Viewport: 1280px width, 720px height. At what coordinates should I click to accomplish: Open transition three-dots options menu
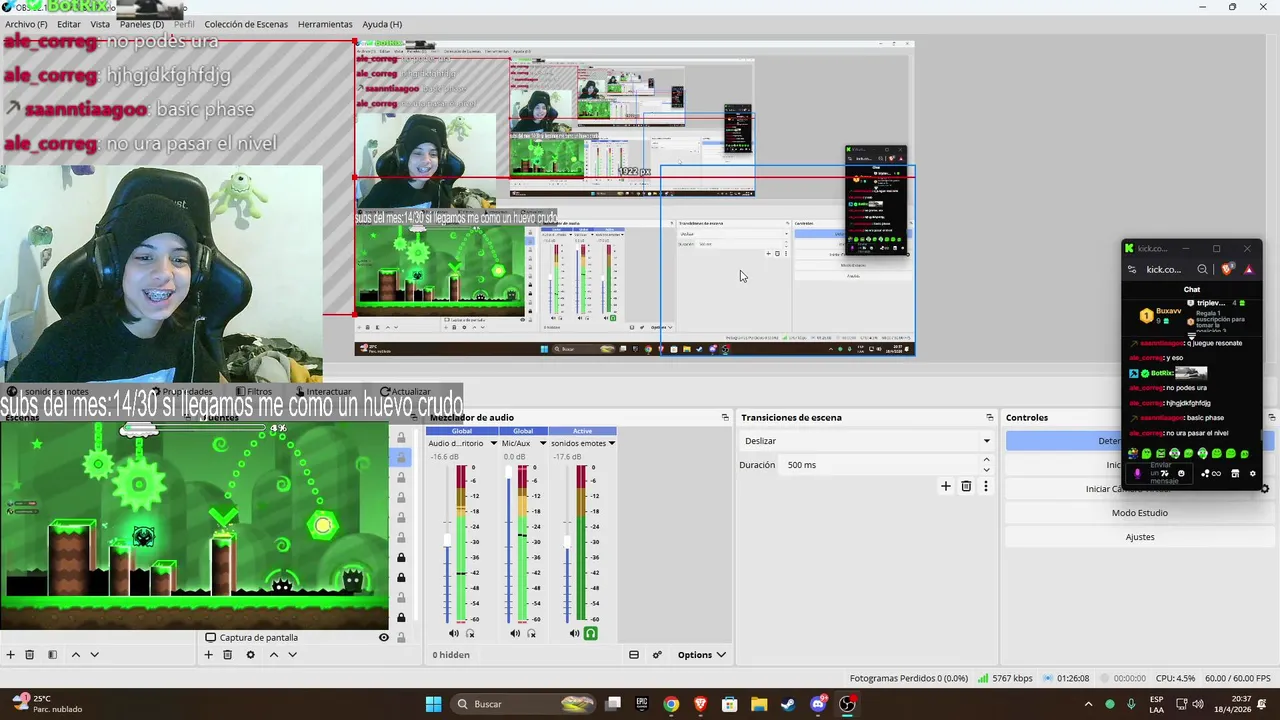click(985, 486)
